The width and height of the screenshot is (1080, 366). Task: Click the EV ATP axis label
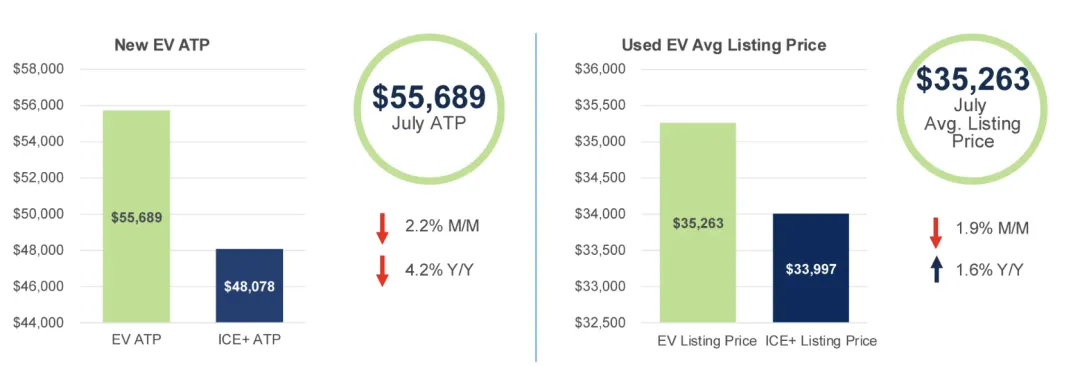(x=137, y=339)
